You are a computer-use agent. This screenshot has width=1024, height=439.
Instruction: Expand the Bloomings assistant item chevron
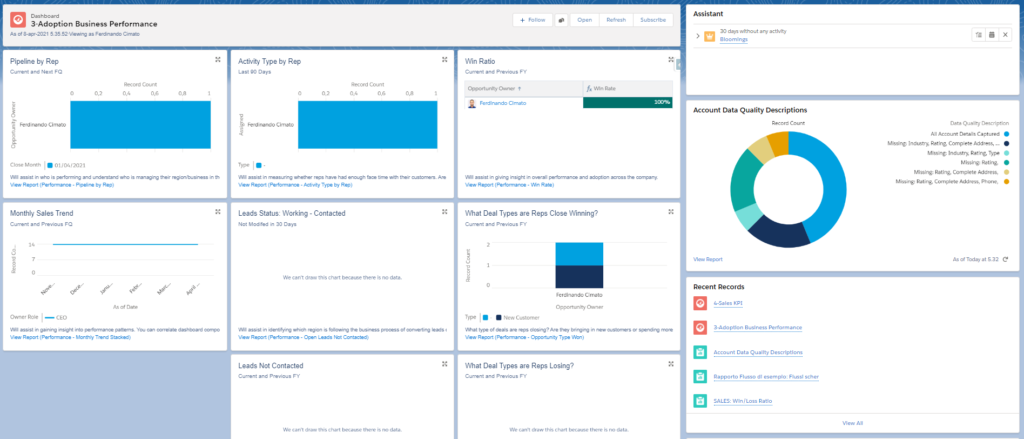tap(697, 36)
